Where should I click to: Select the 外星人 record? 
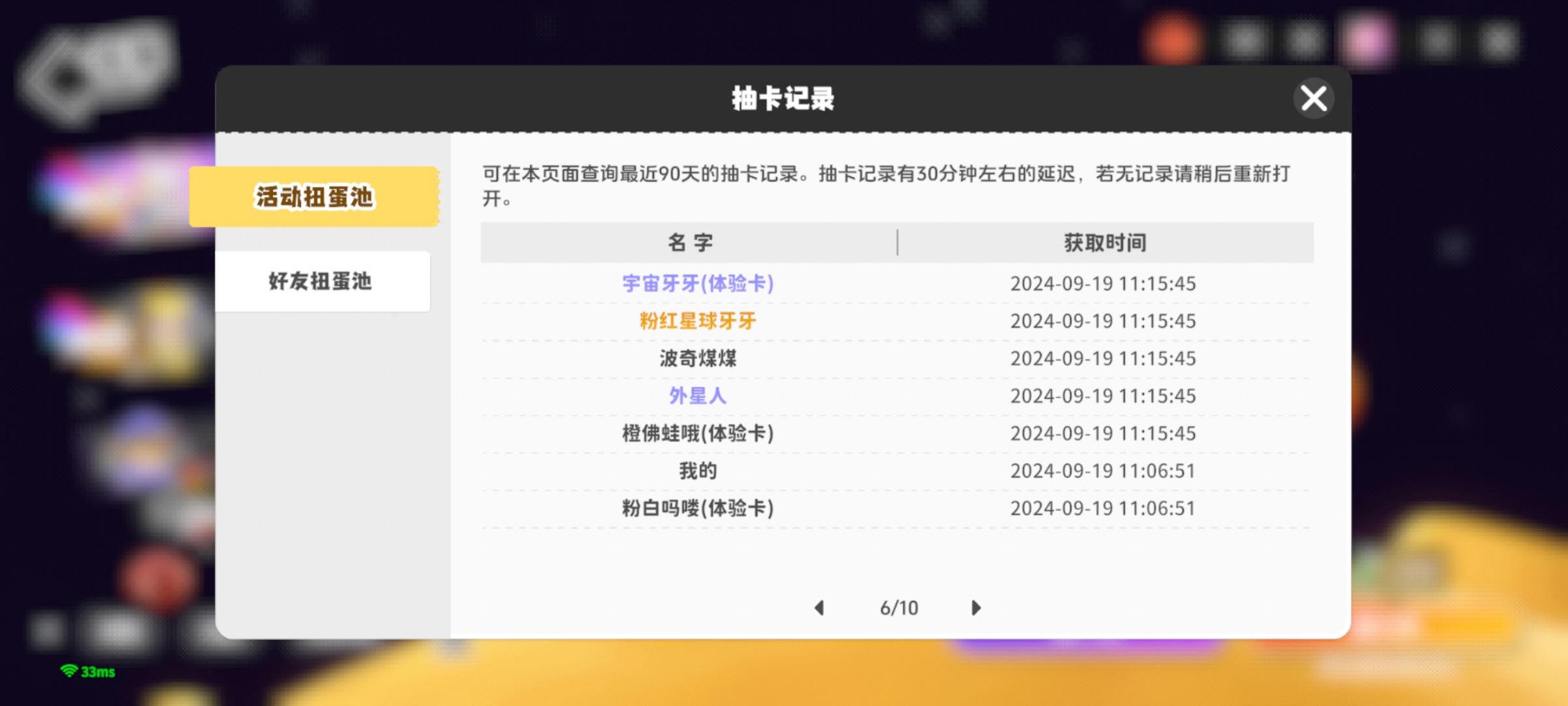(x=698, y=395)
